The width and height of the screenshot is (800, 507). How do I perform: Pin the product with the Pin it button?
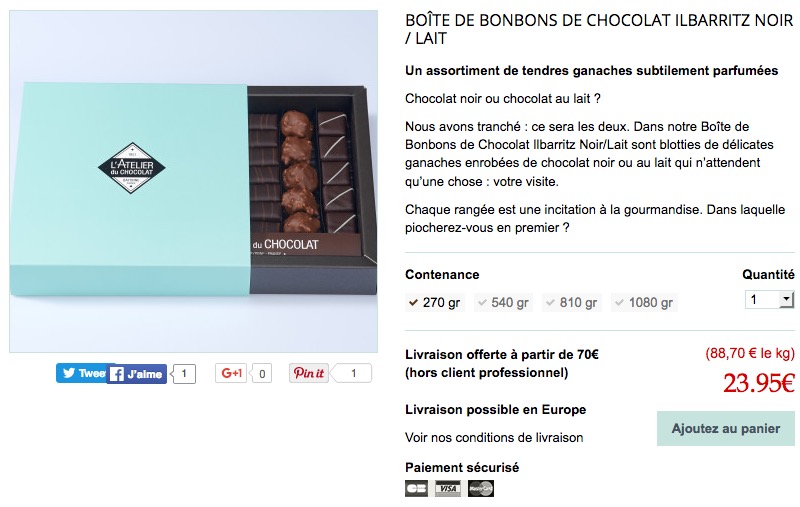[x=309, y=373]
